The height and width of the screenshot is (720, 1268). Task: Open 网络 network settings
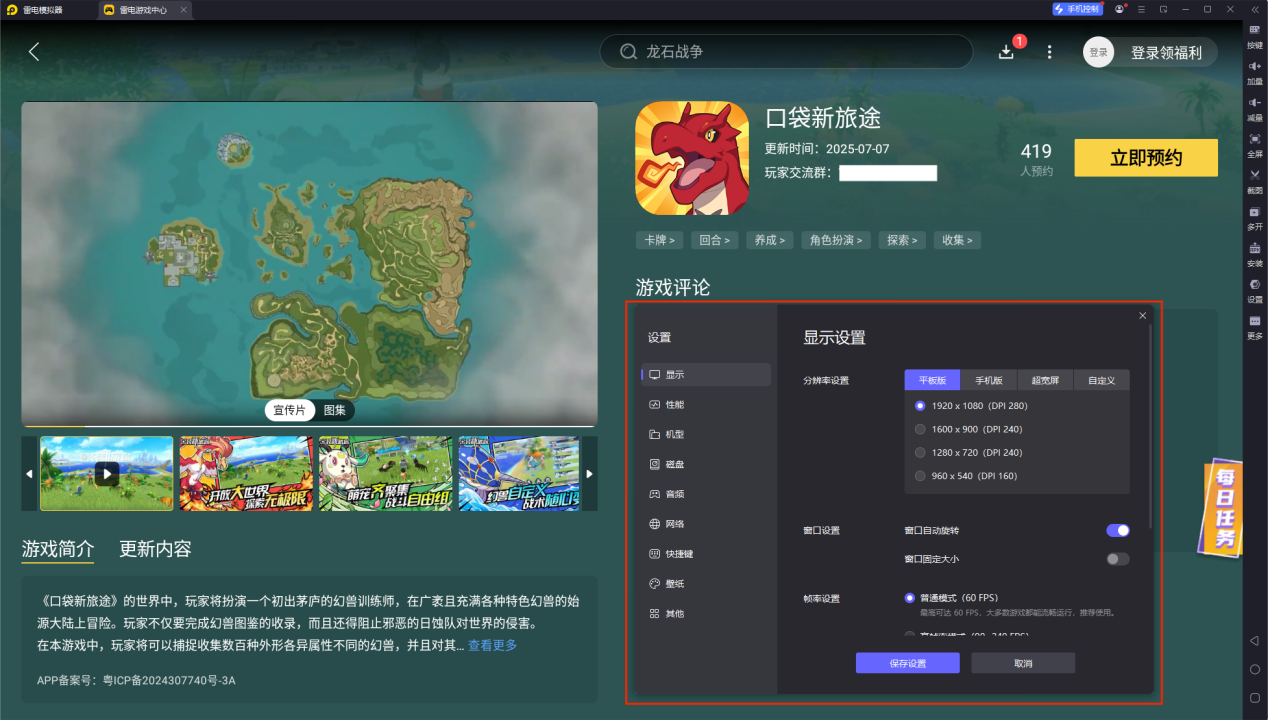(x=707, y=524)
